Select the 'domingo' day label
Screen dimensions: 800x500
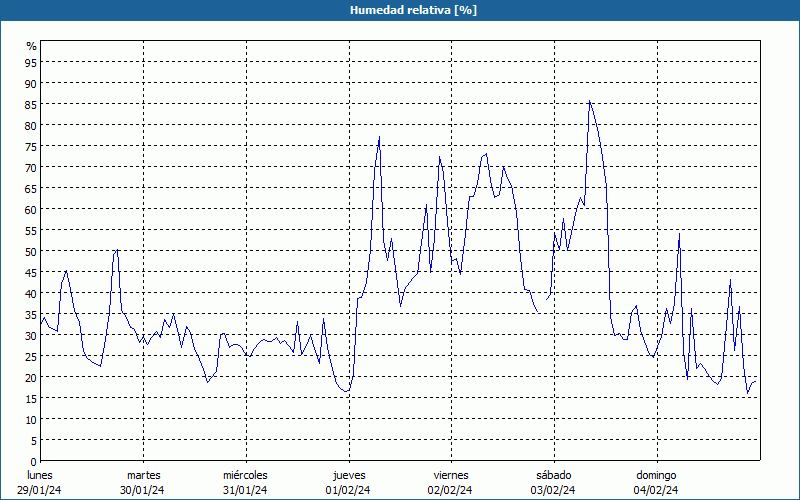tap(656, 476)
